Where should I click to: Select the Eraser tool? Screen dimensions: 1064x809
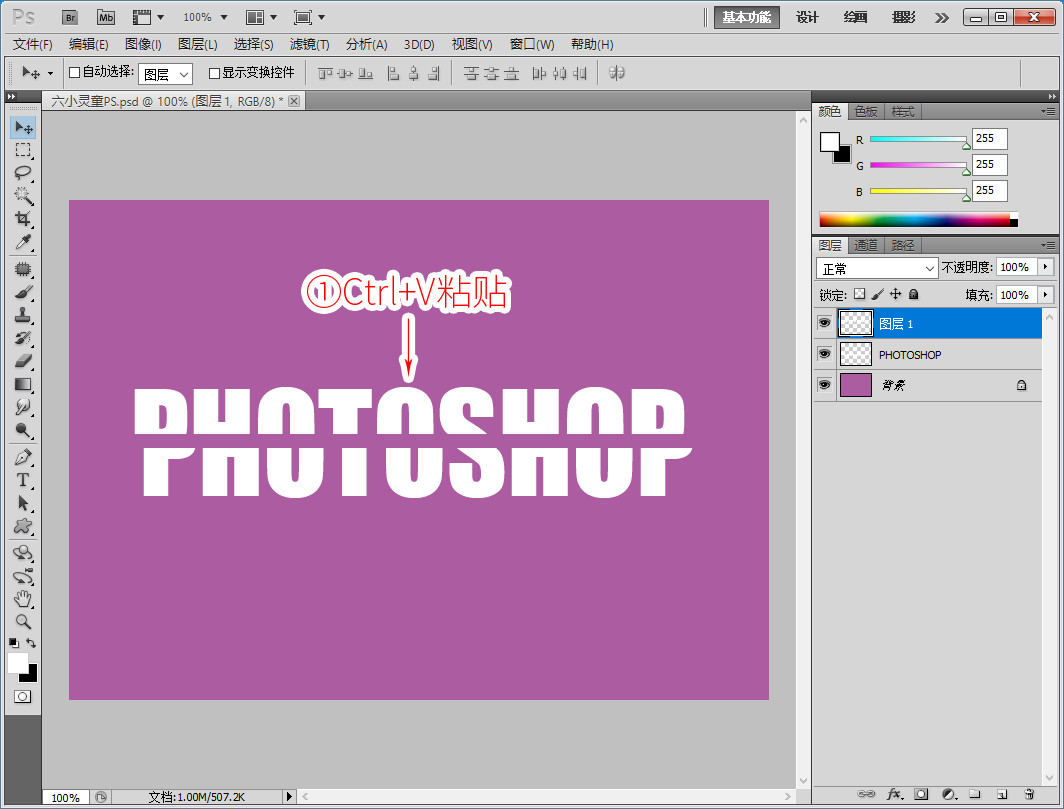[23, 361]
